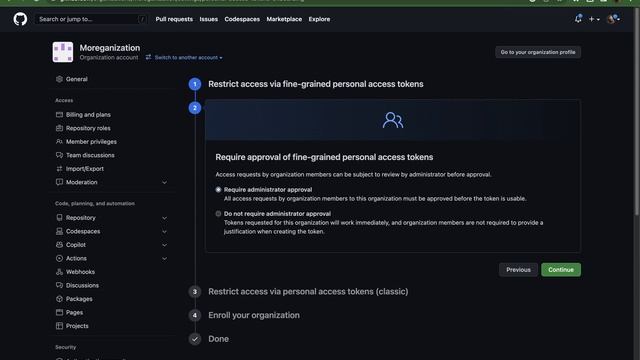Open Explore in top navigation
Image resolution: width=640 pixels, height=360 pixels.
pyautogui.click(x=319, y=19)
